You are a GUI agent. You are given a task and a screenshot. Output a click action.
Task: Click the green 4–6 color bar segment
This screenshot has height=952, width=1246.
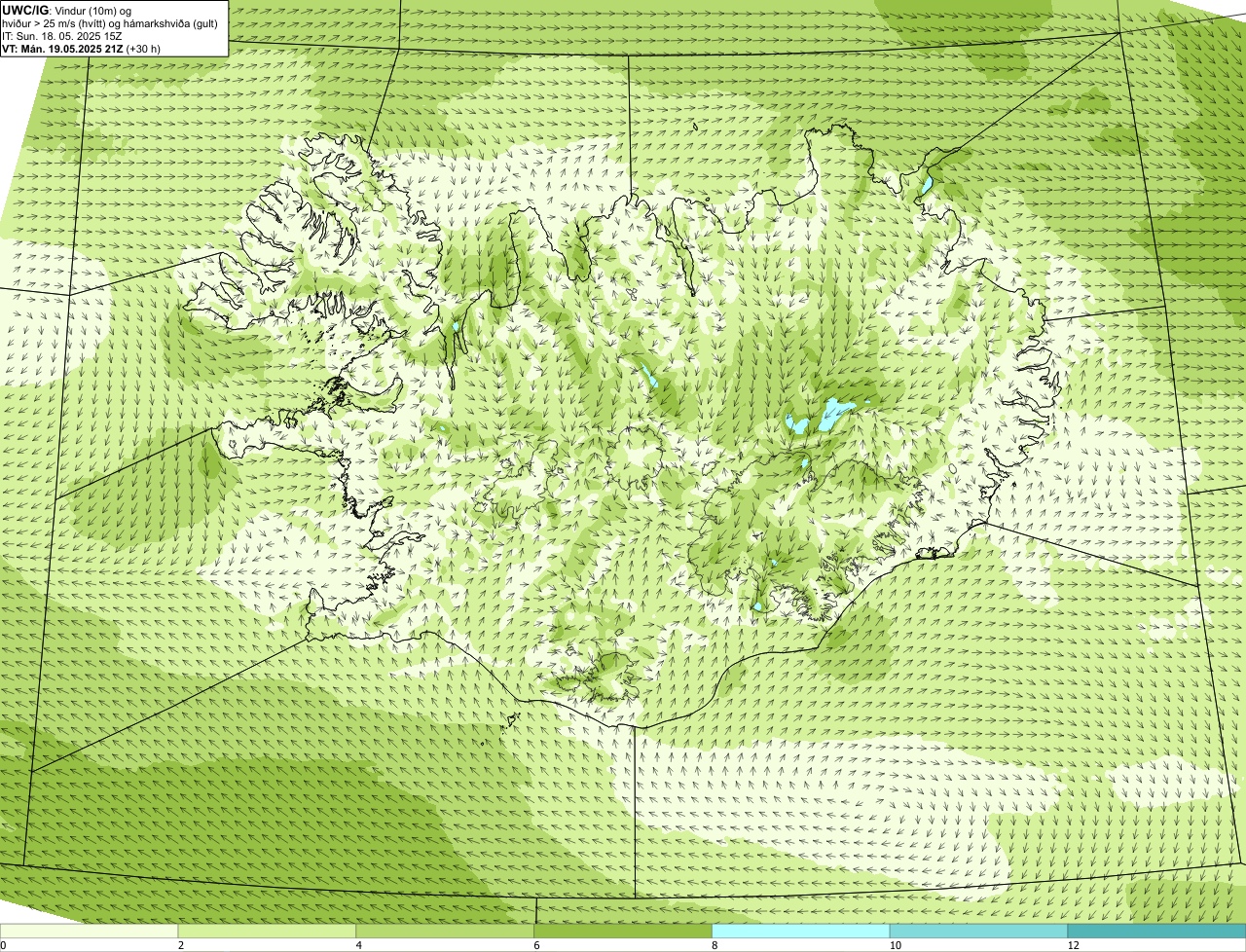tap(445, 931)
